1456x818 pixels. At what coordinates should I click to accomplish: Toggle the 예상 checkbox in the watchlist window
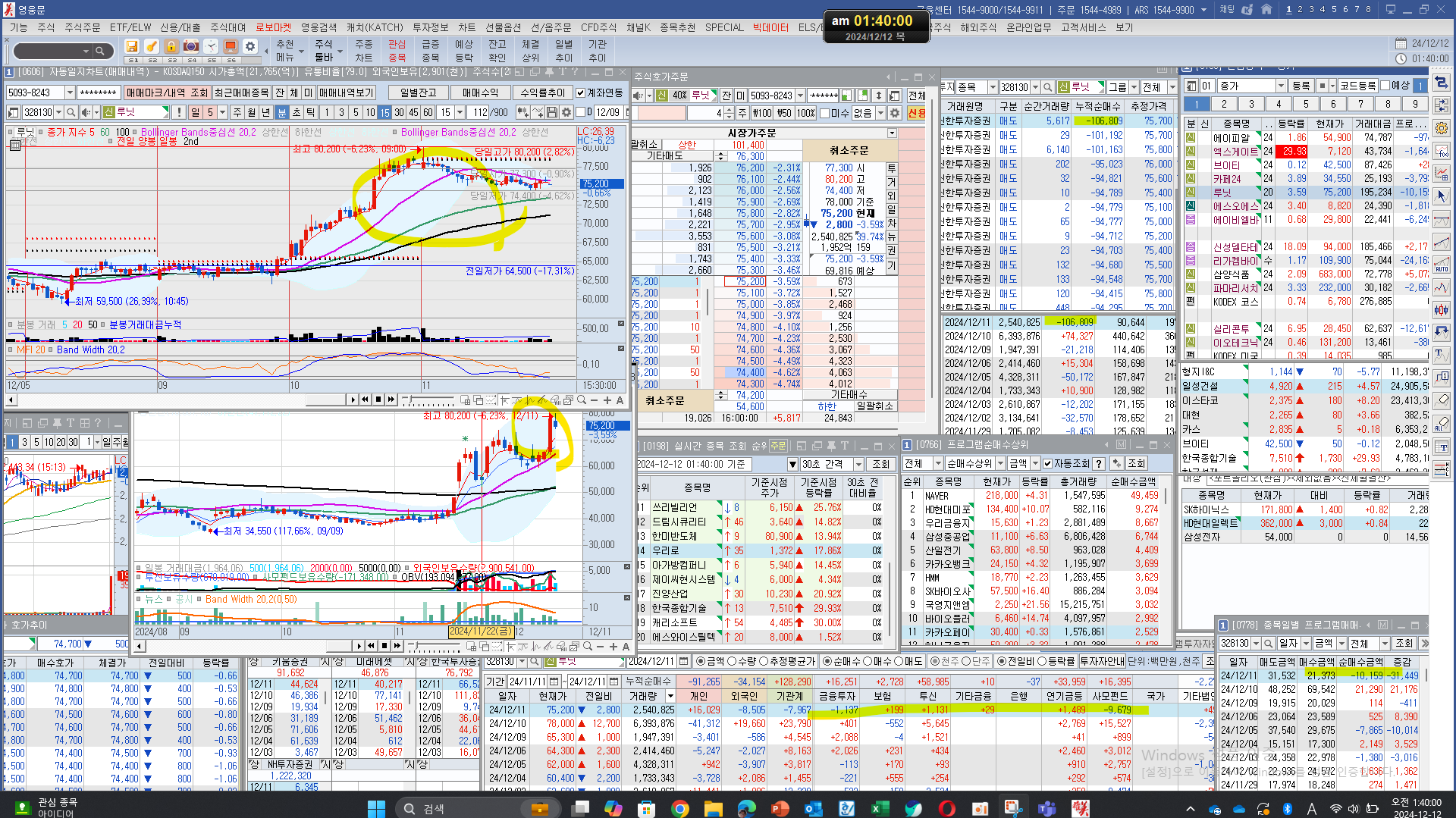1385,86
